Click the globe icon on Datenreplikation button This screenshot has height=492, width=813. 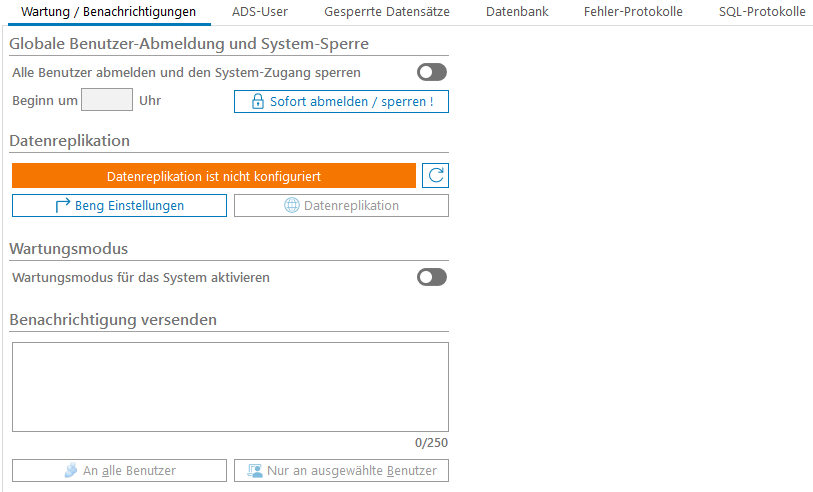292,206
